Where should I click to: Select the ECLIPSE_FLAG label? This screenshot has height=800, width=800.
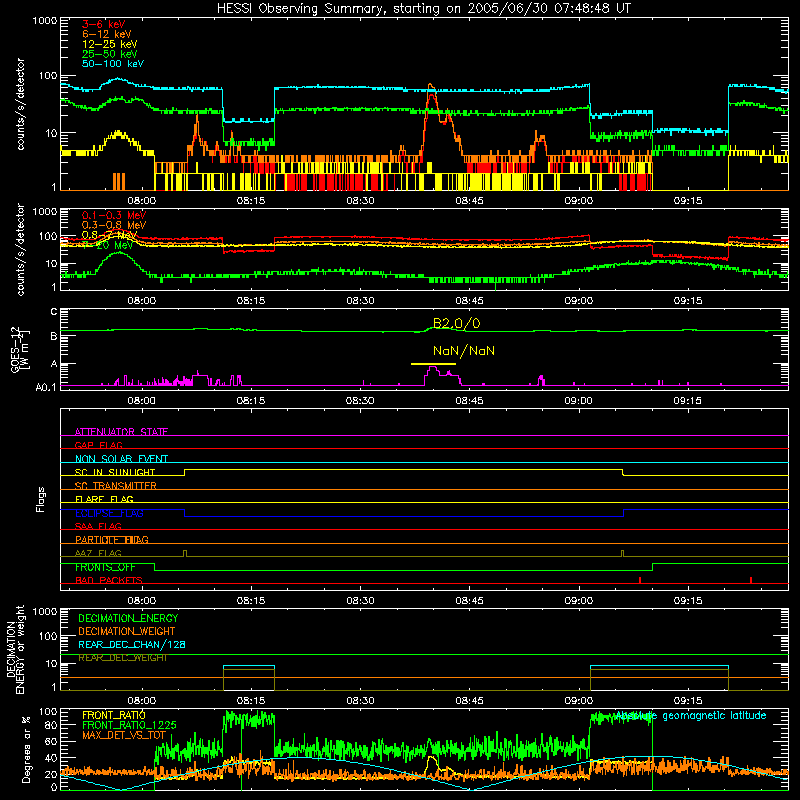[x=109, y=513]
